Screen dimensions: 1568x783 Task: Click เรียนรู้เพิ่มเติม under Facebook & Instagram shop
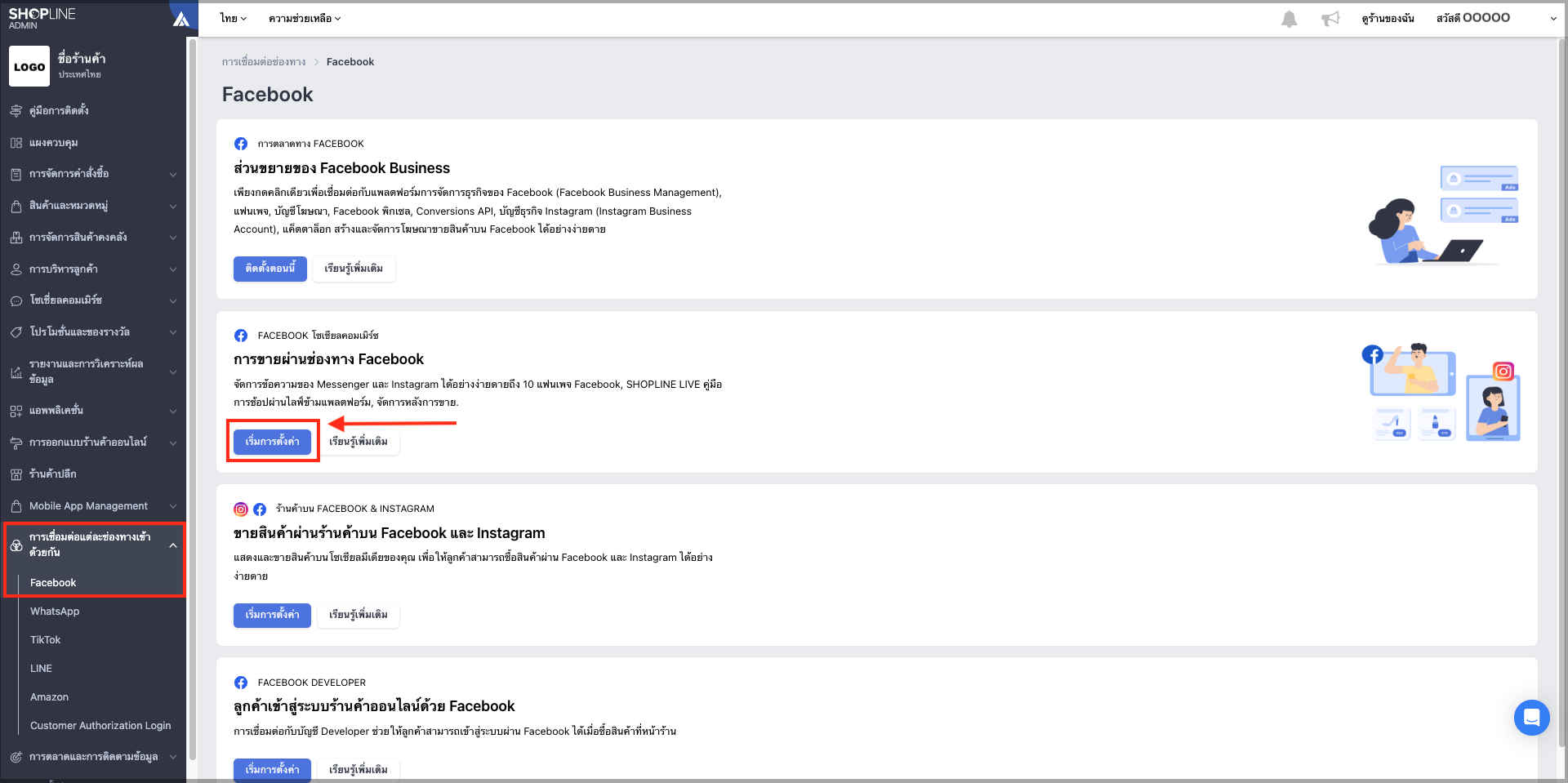[359, 615]
